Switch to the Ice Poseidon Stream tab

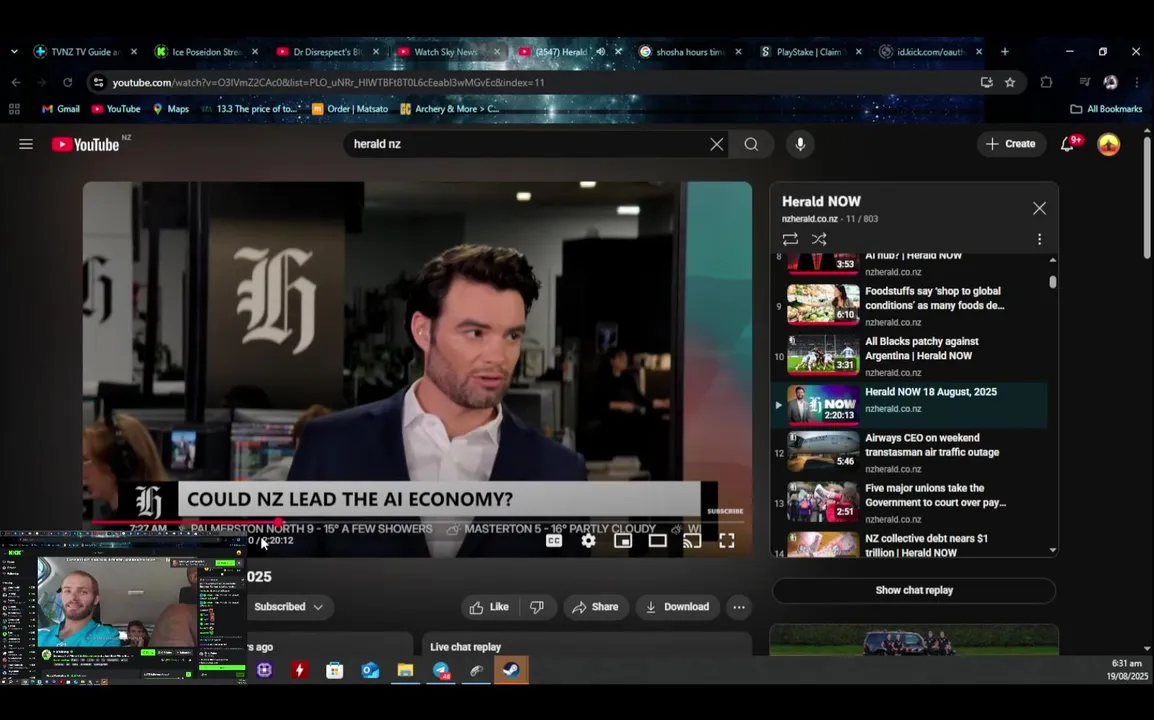pyautogui.click(x=207, y=52)
